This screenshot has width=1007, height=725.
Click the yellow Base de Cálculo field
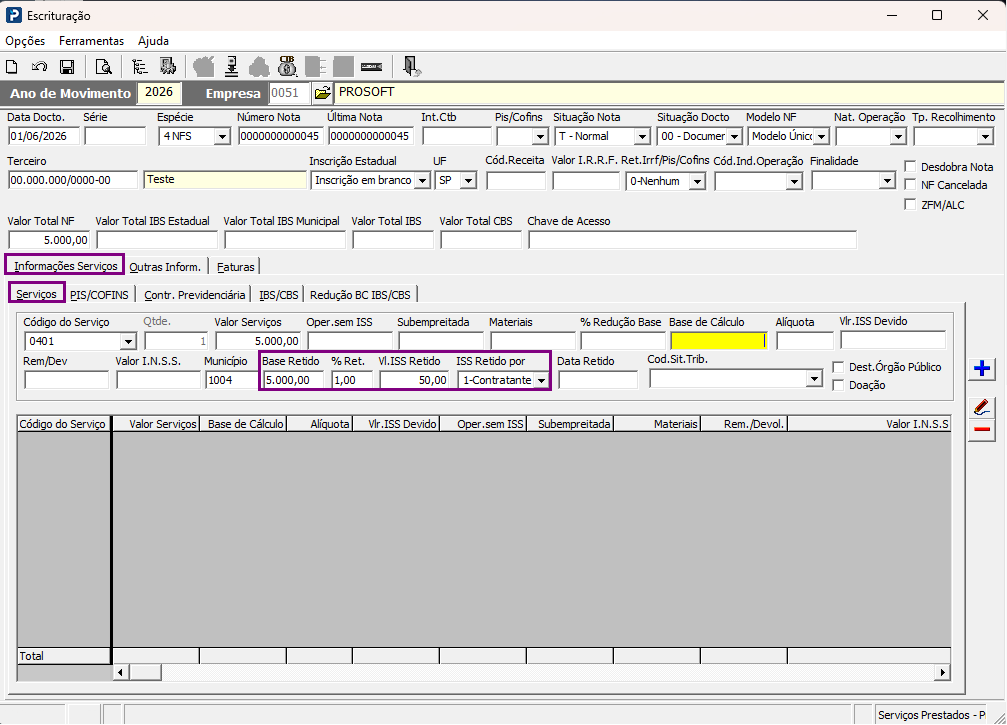coord(719,341)
